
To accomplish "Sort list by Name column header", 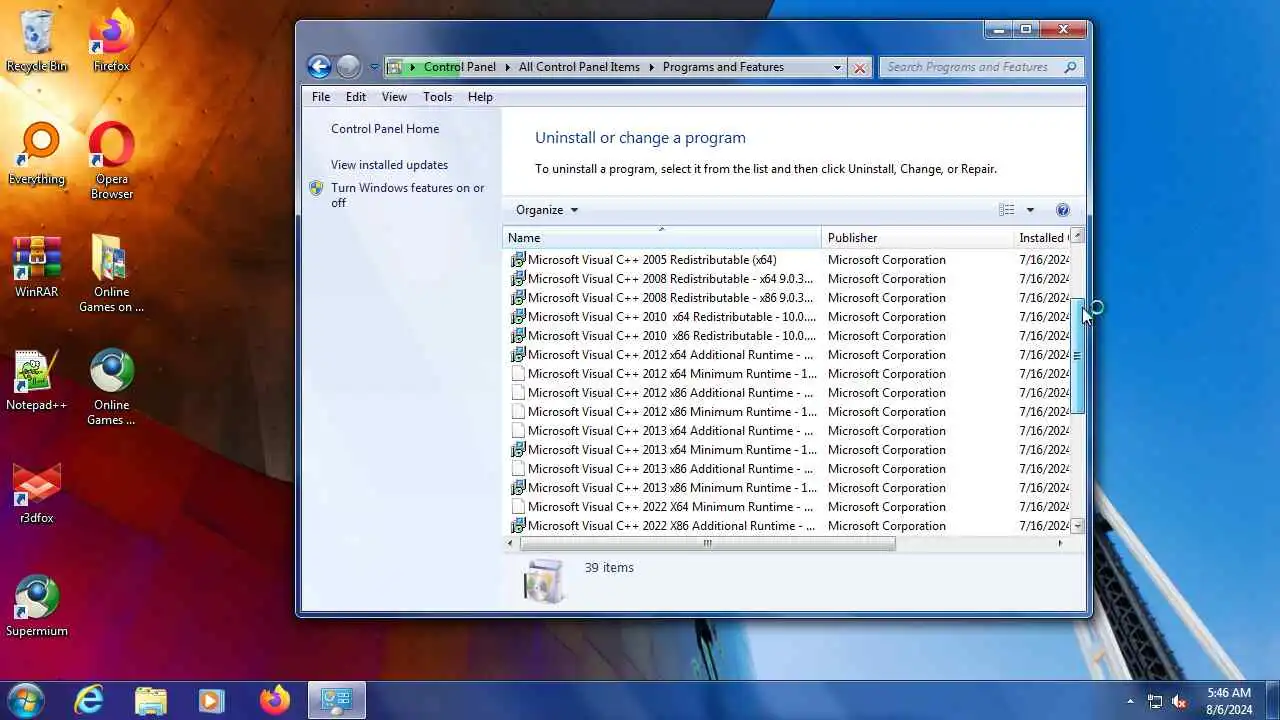I will [x=661, y=238].
